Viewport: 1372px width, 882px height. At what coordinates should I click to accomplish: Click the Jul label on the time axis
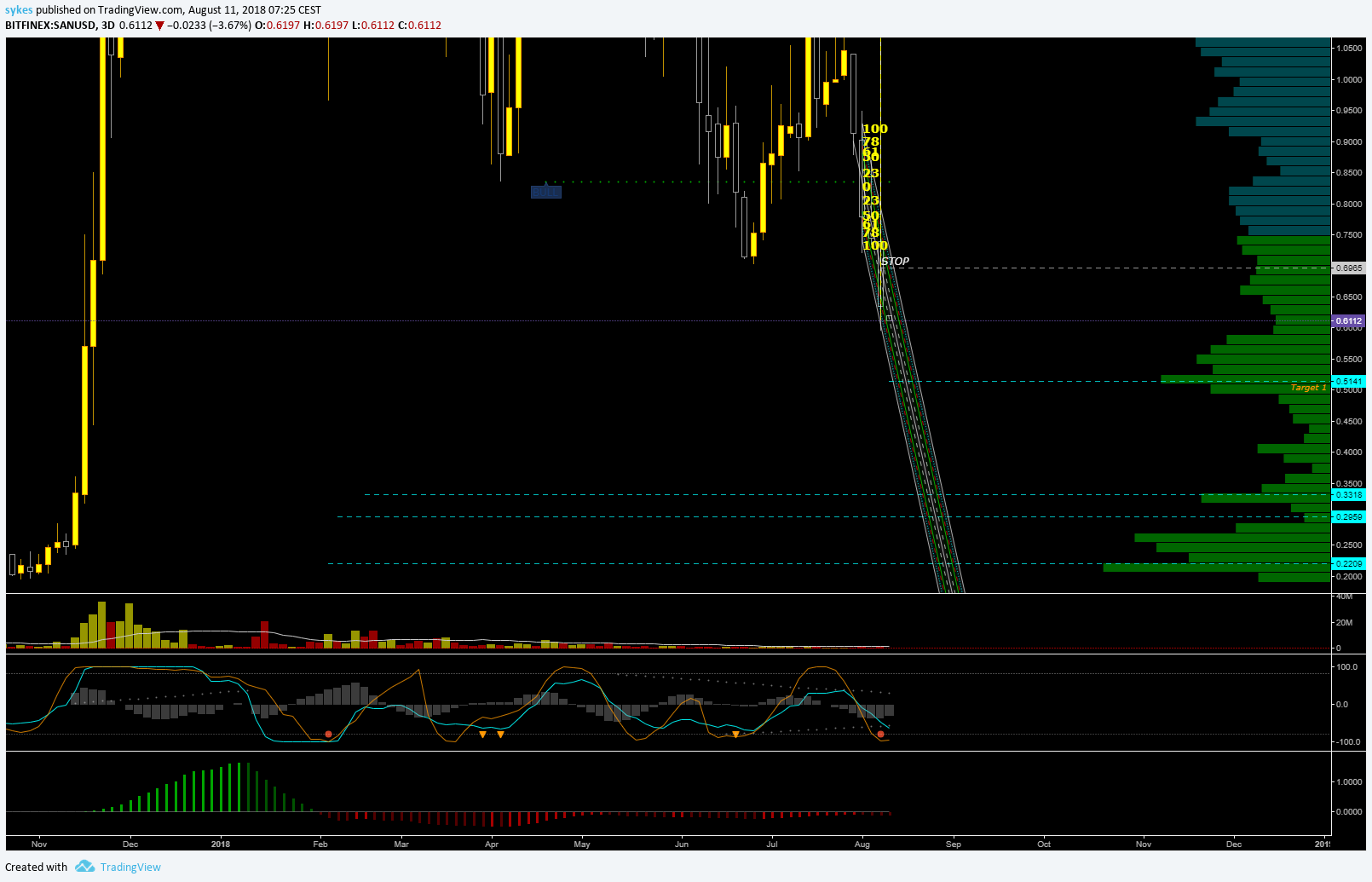click(772, 845)
